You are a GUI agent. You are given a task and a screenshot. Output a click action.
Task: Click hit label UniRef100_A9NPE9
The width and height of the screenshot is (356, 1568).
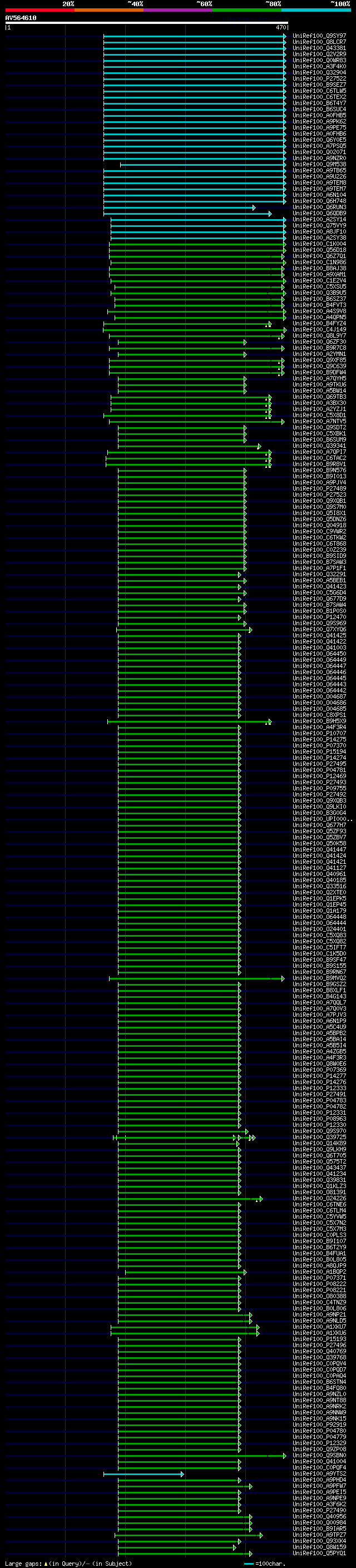pos(319,1498)
